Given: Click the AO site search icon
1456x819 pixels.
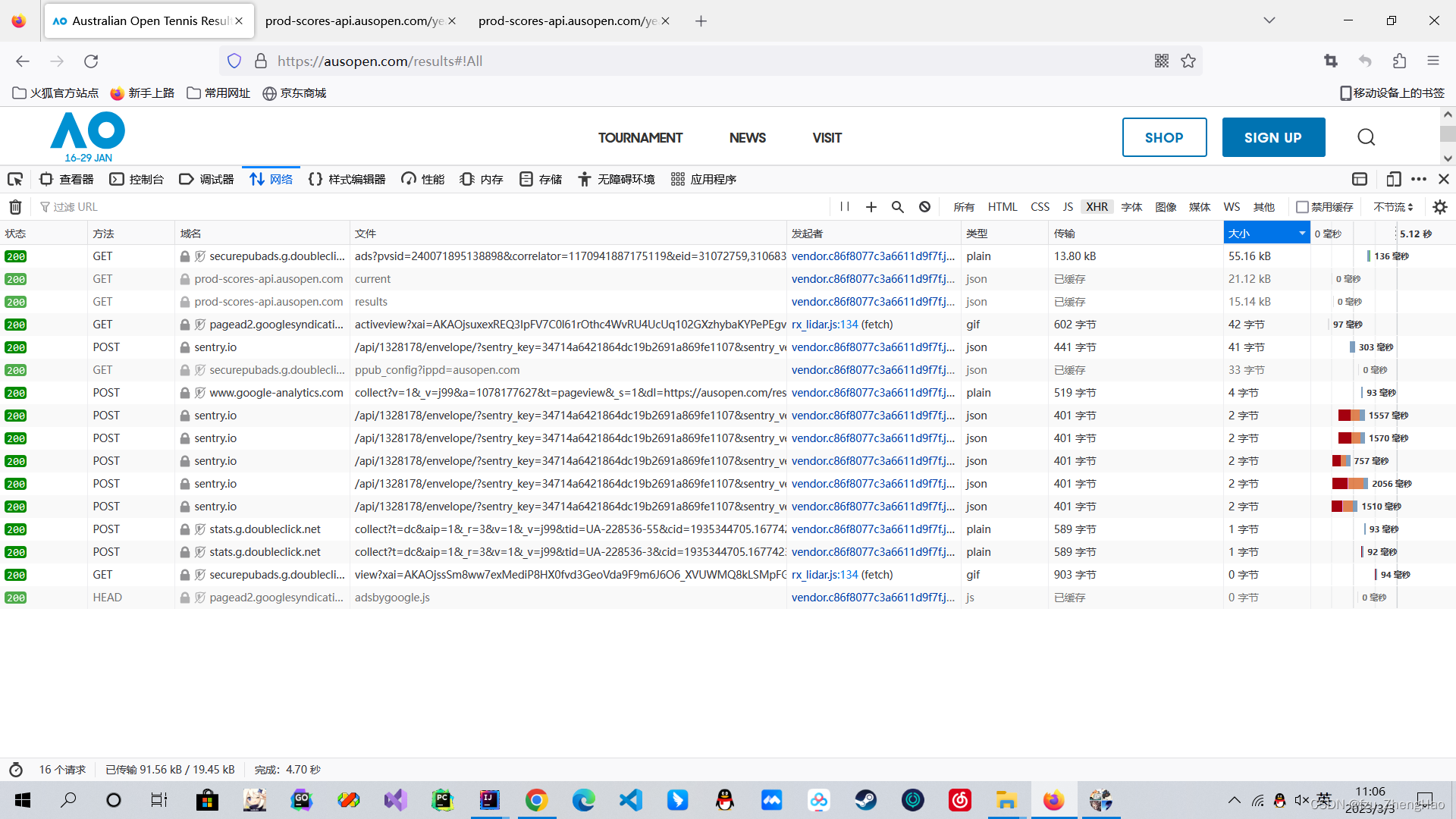Looking at the screenshot, I should (1366, 137).
